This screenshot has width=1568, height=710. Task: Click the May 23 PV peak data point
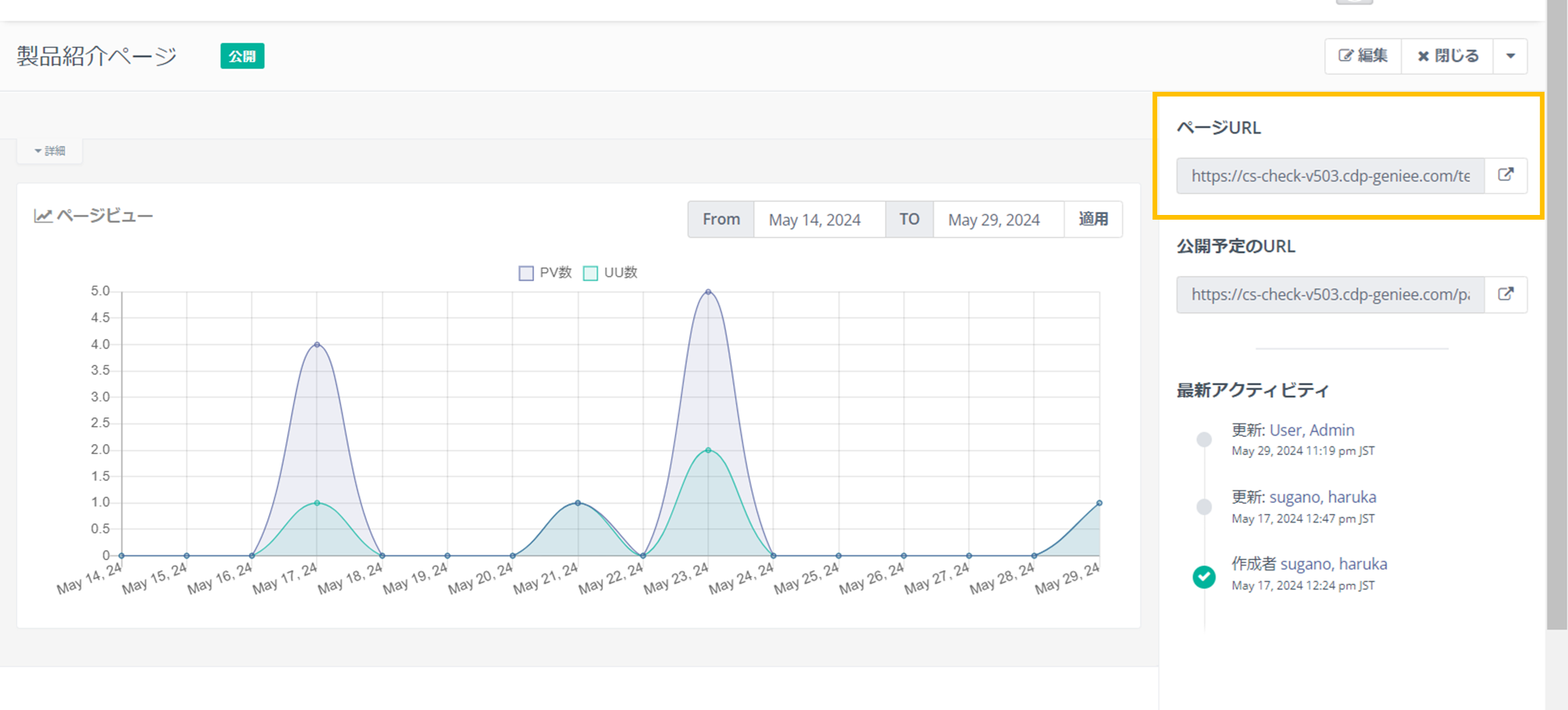(x=708, y=292)
